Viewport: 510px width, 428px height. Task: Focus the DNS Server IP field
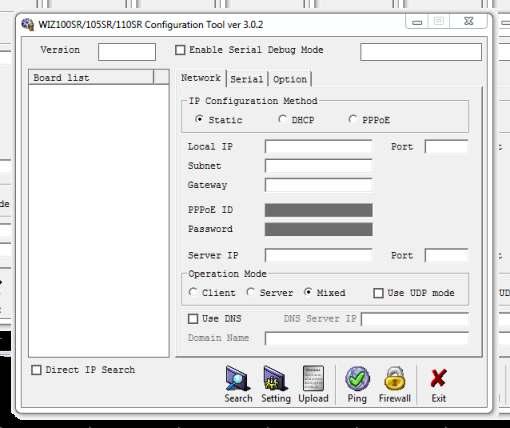pyautogui.click(x=415, y=319)
